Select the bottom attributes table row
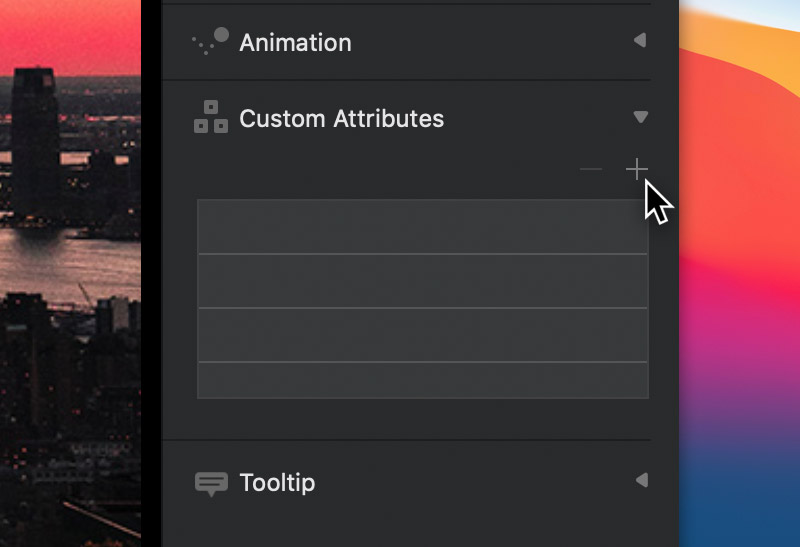 [x=422, y=380]
